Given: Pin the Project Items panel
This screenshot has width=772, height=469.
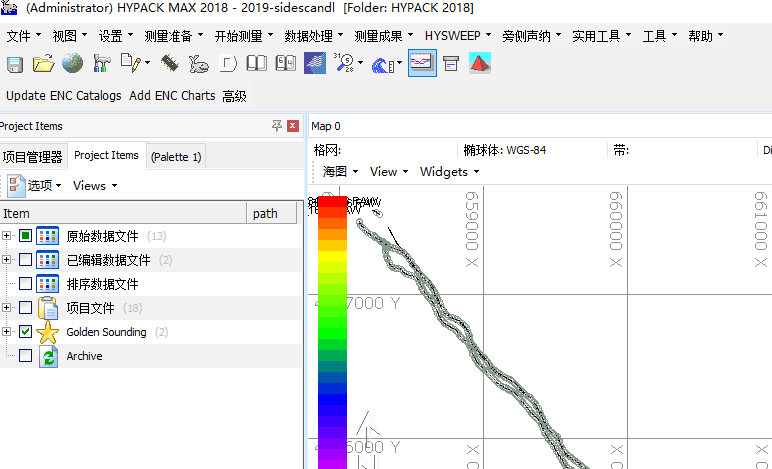Looking at the screenshot, I should [277, 126].
